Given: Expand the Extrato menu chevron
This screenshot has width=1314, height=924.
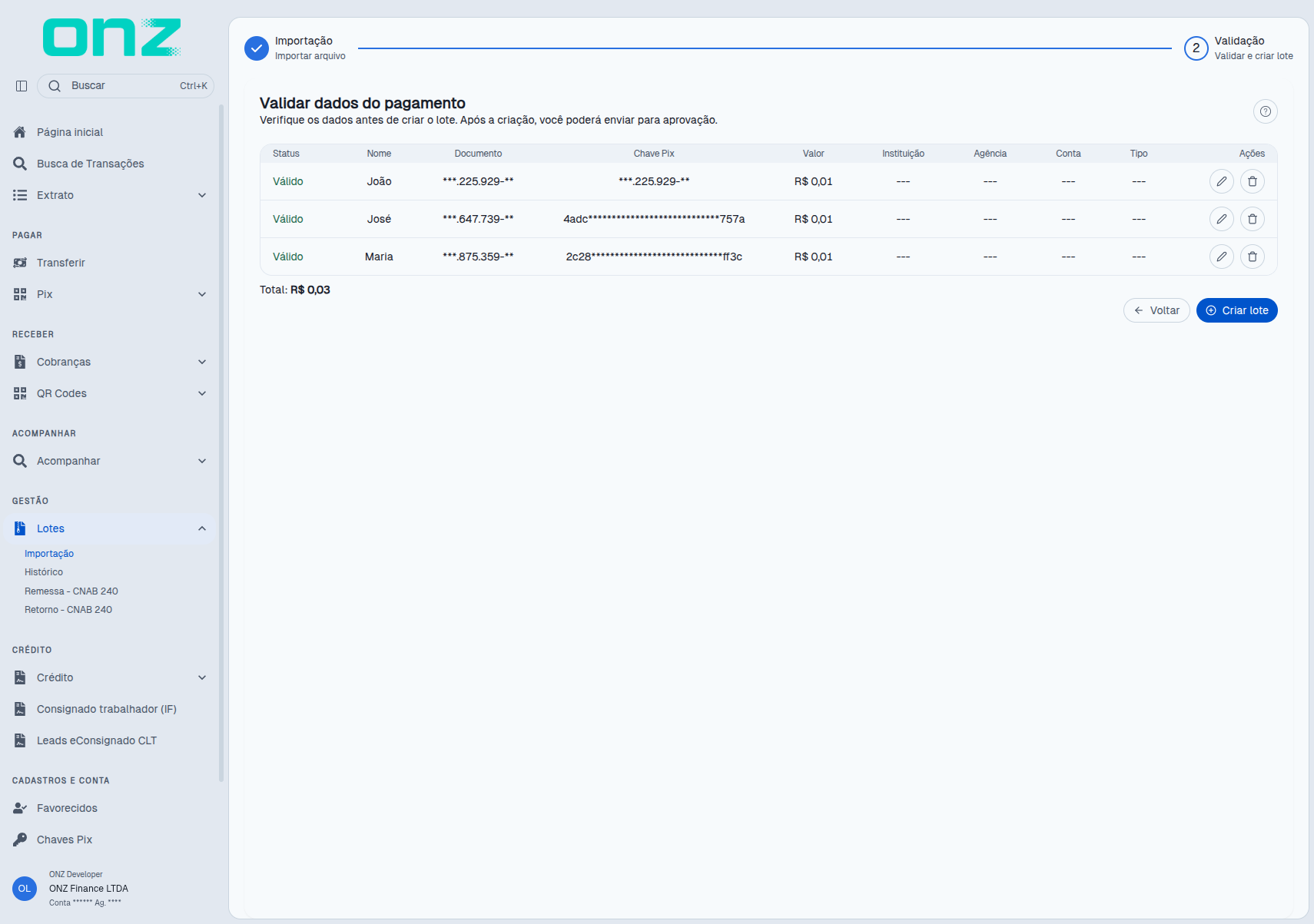Looking at the screenshot, I should (x=202, y=195).
